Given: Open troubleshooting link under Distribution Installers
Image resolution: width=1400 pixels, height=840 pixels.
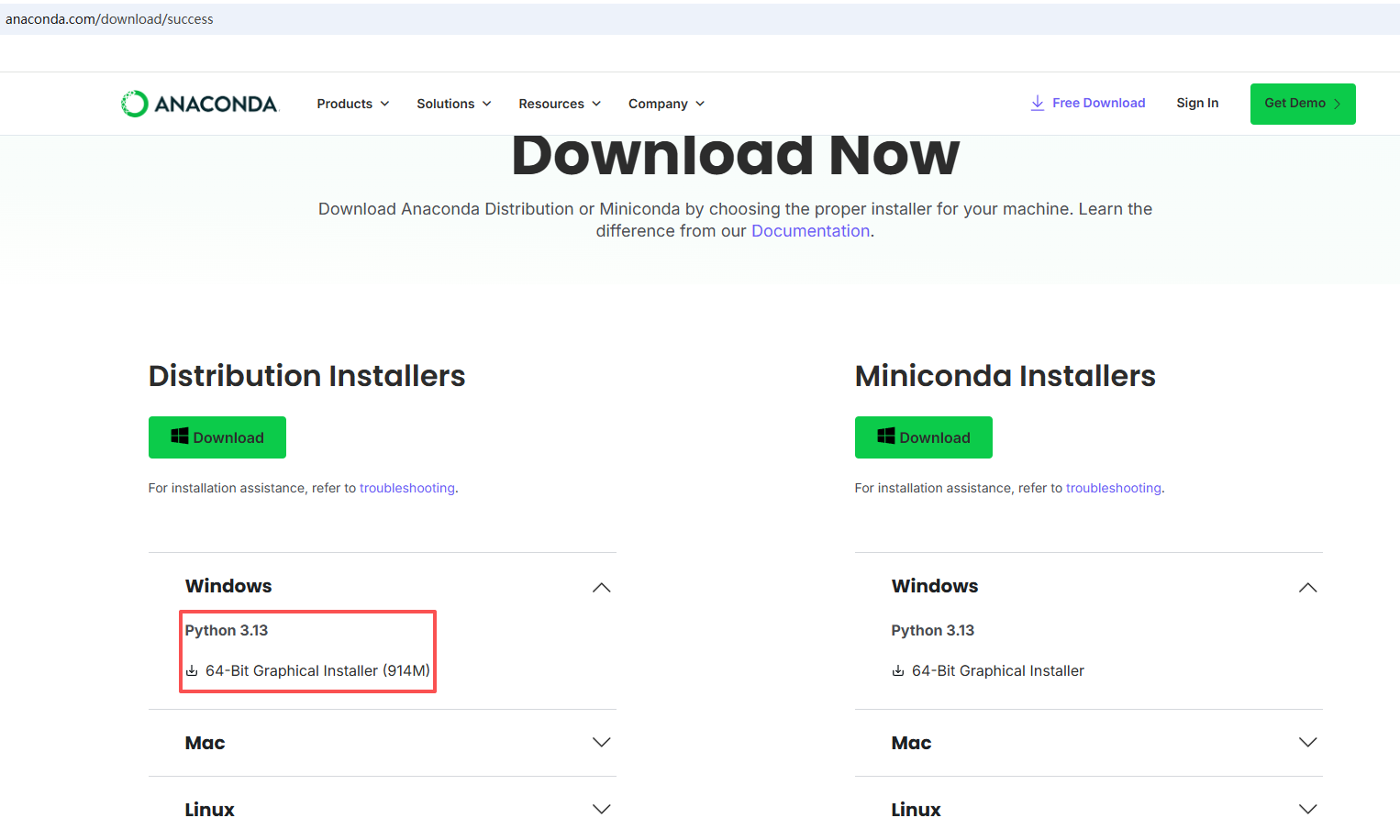Looking at the screenshot, I should [x=407, y=488].
